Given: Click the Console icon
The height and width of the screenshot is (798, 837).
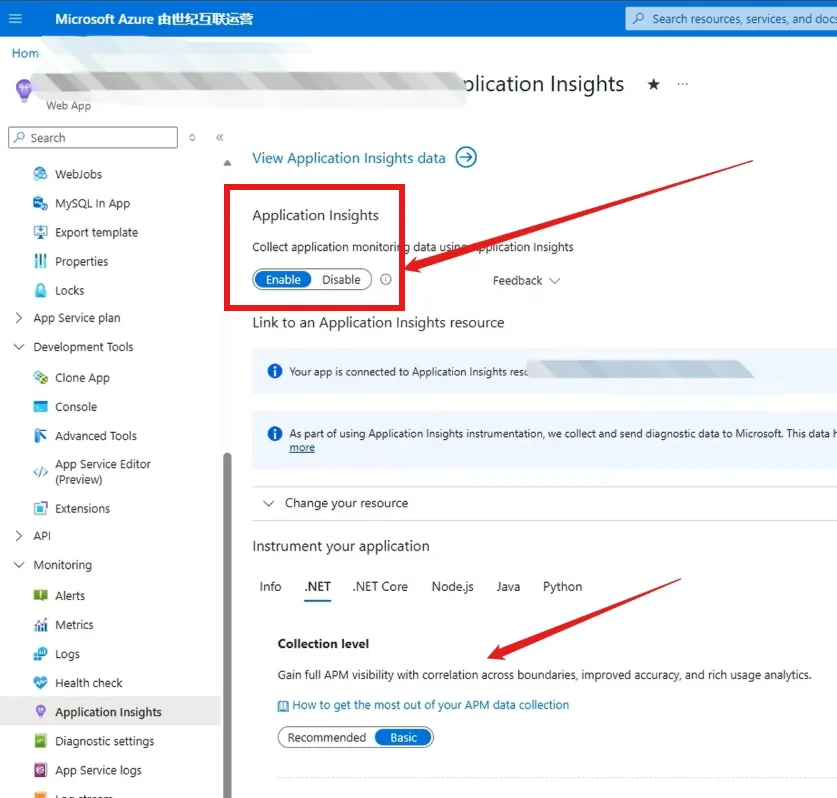Looking at the screenshot, I should point(40,407).
